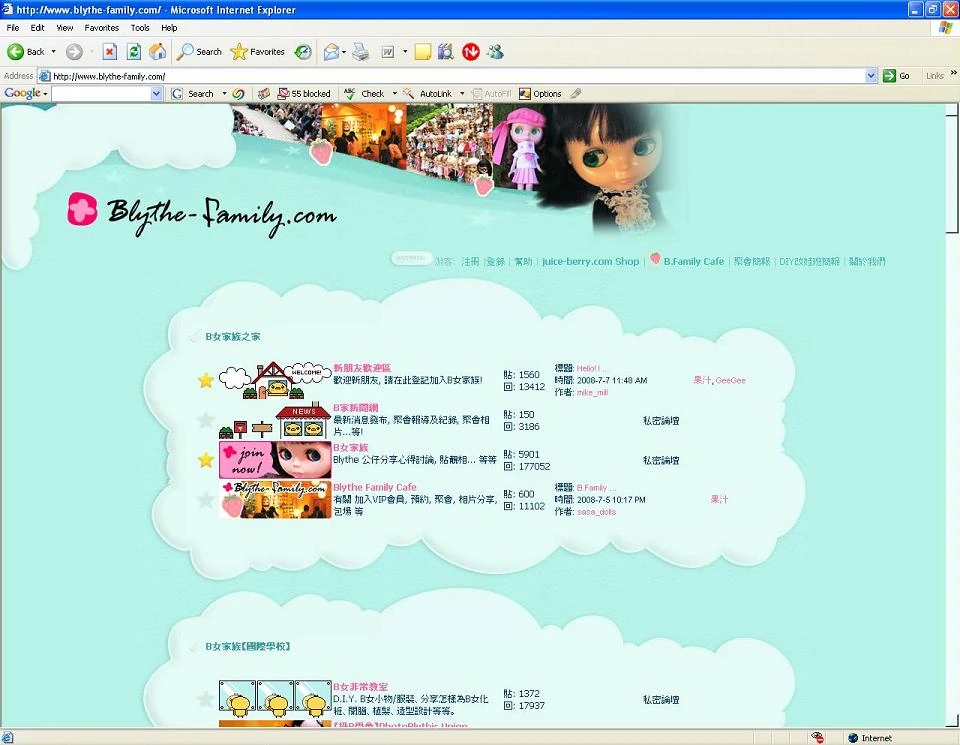Open the Tools menu

coord(140,28)
